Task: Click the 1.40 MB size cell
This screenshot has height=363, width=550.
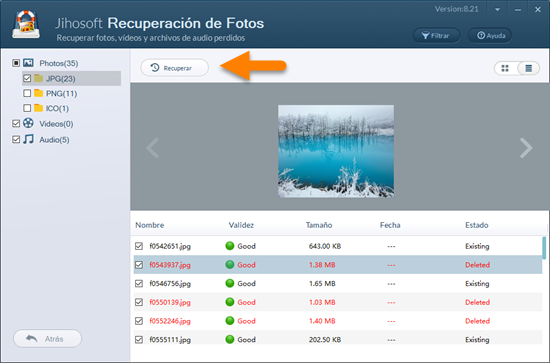Action: coord(322,321)
